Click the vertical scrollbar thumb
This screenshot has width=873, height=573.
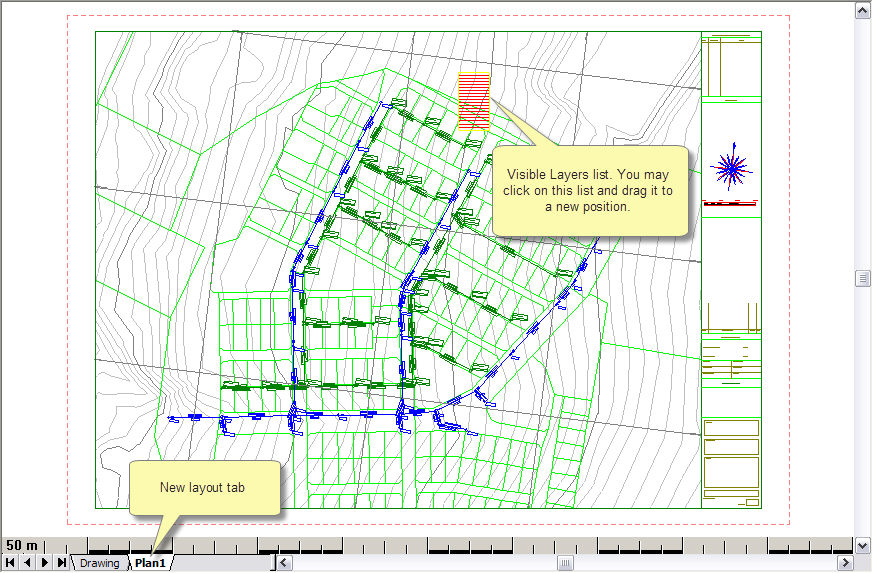coord(863,278)
